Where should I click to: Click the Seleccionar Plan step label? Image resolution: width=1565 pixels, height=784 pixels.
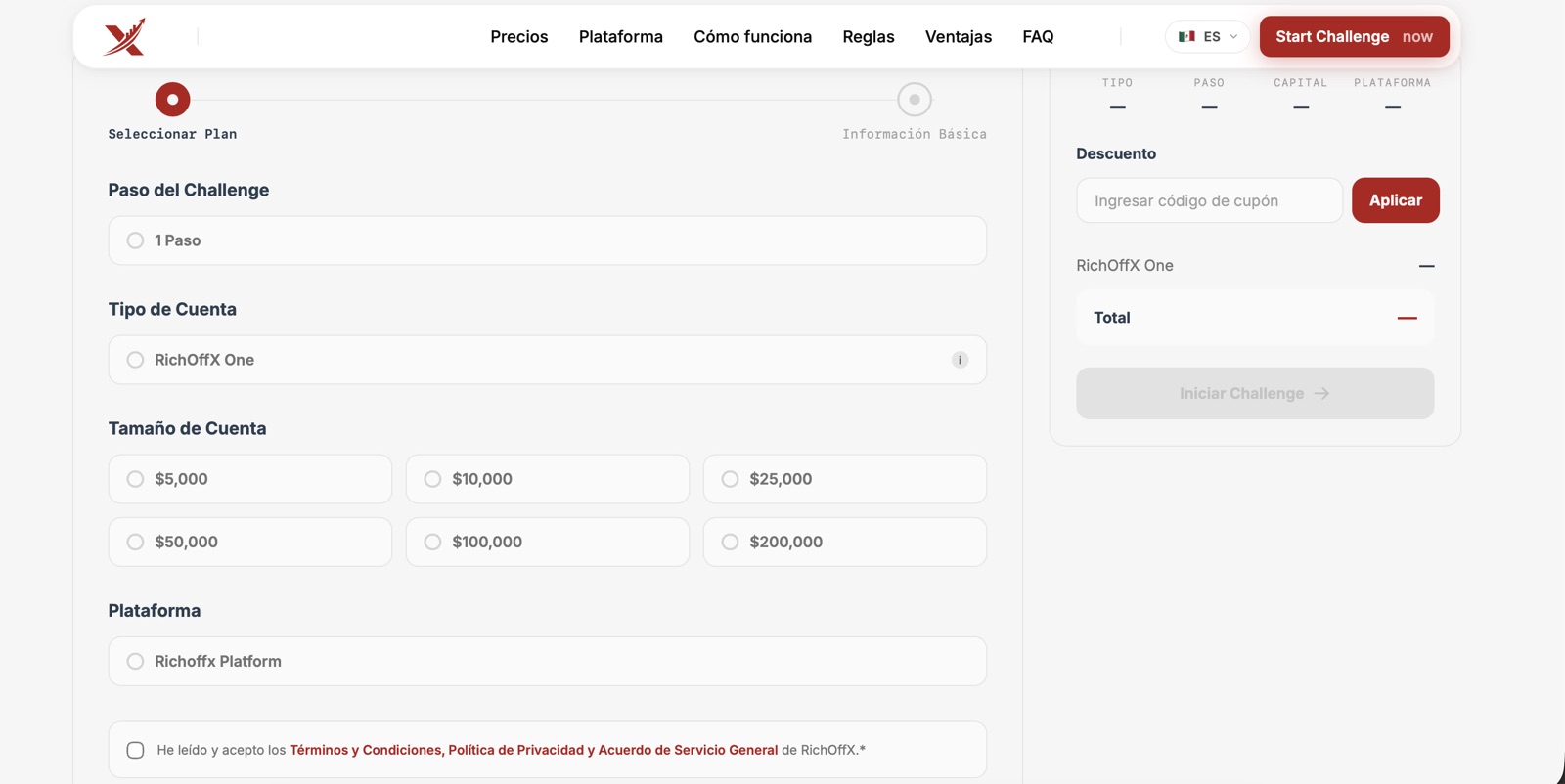click(172, 134)
